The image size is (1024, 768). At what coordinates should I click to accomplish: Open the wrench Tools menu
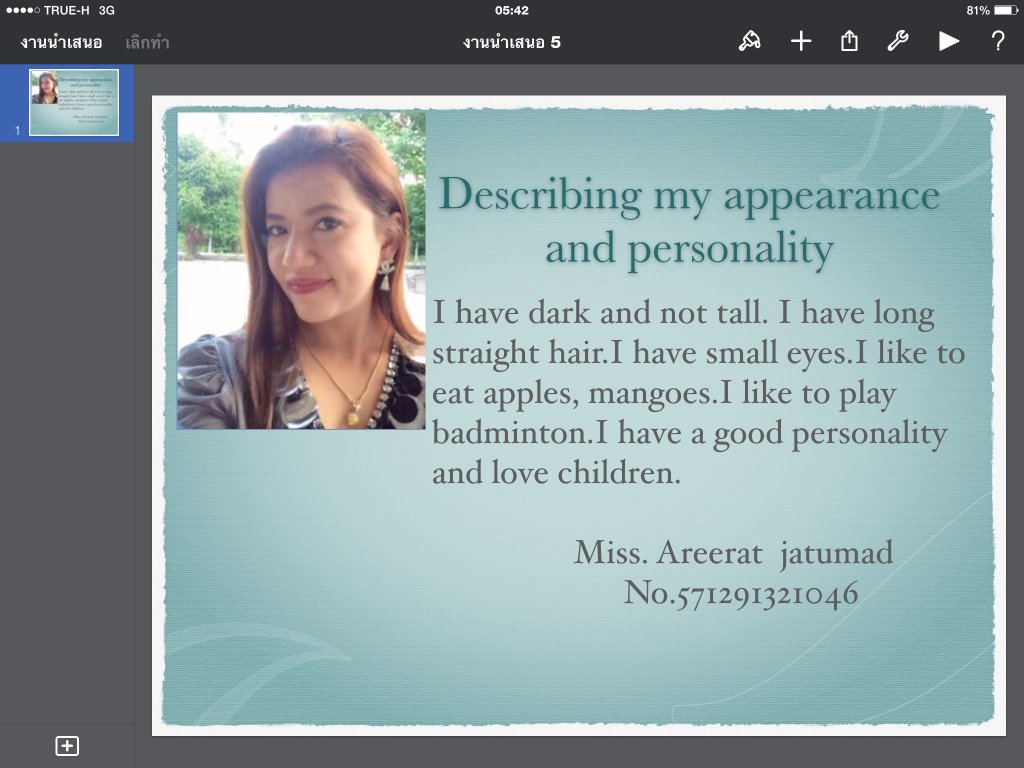coord(898,42)
